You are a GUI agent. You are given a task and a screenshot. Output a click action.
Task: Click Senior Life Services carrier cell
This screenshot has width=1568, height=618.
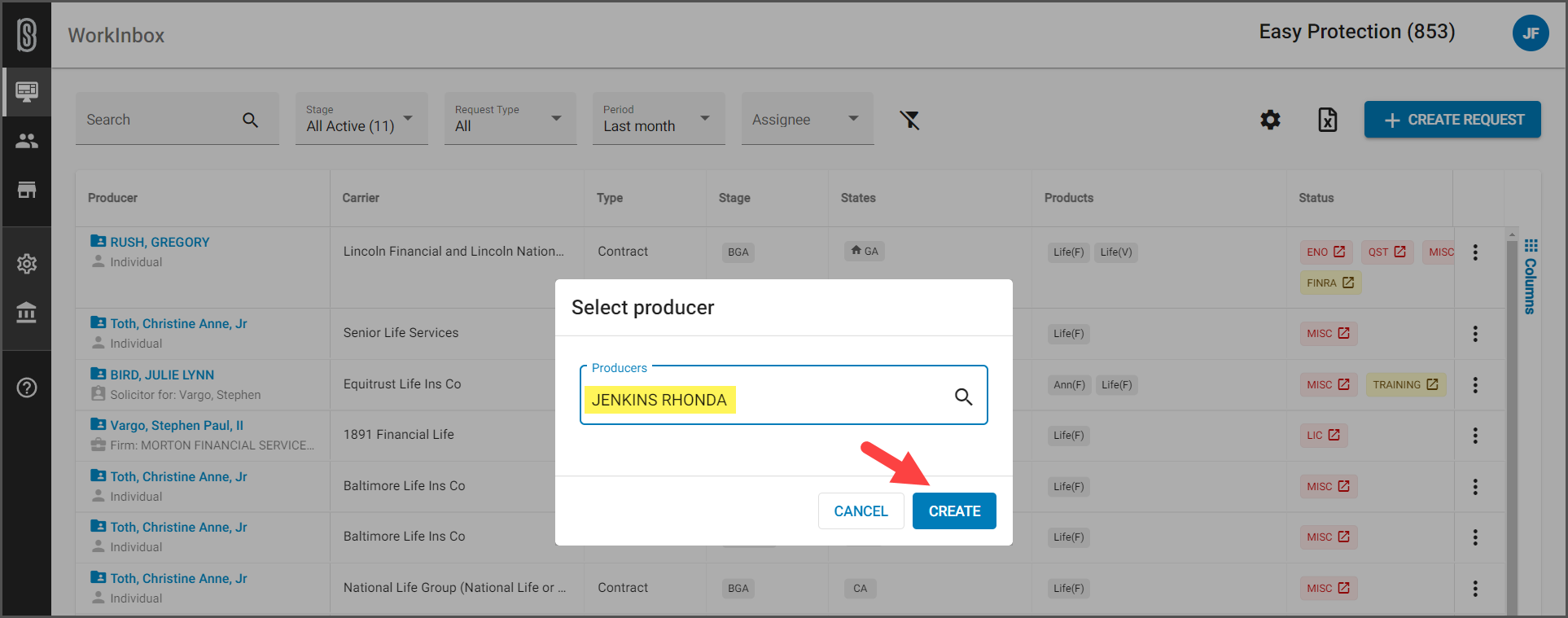(401, 332)
